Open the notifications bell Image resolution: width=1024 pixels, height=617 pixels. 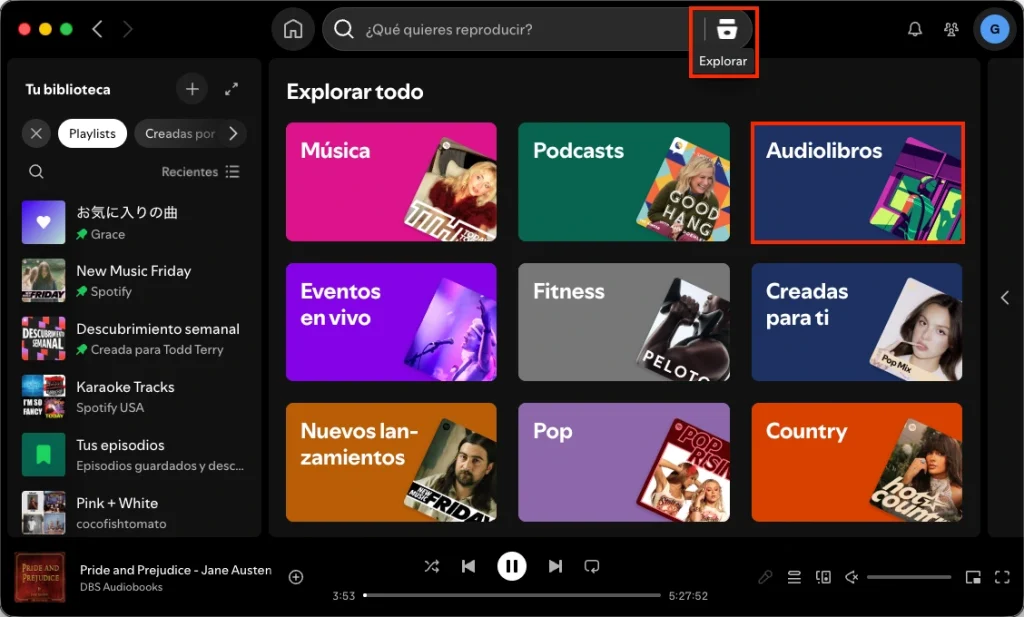click(x=915, y=29)
